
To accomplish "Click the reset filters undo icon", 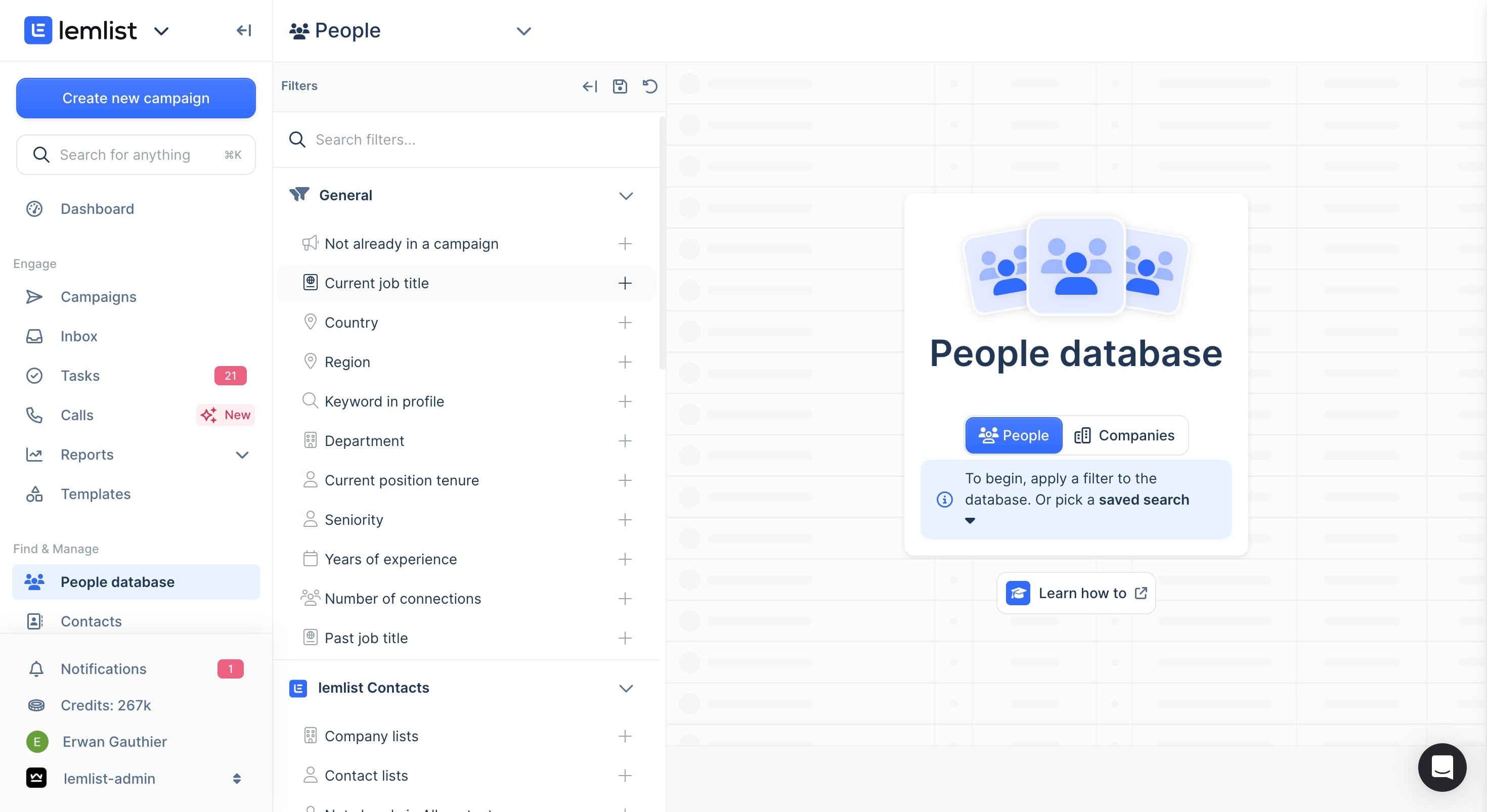I will 650,86.
